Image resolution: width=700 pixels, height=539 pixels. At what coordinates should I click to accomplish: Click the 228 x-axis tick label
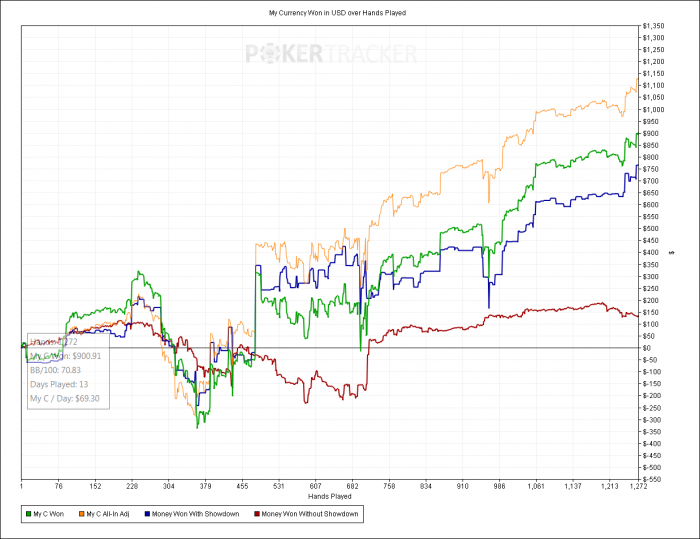(132, 486)
